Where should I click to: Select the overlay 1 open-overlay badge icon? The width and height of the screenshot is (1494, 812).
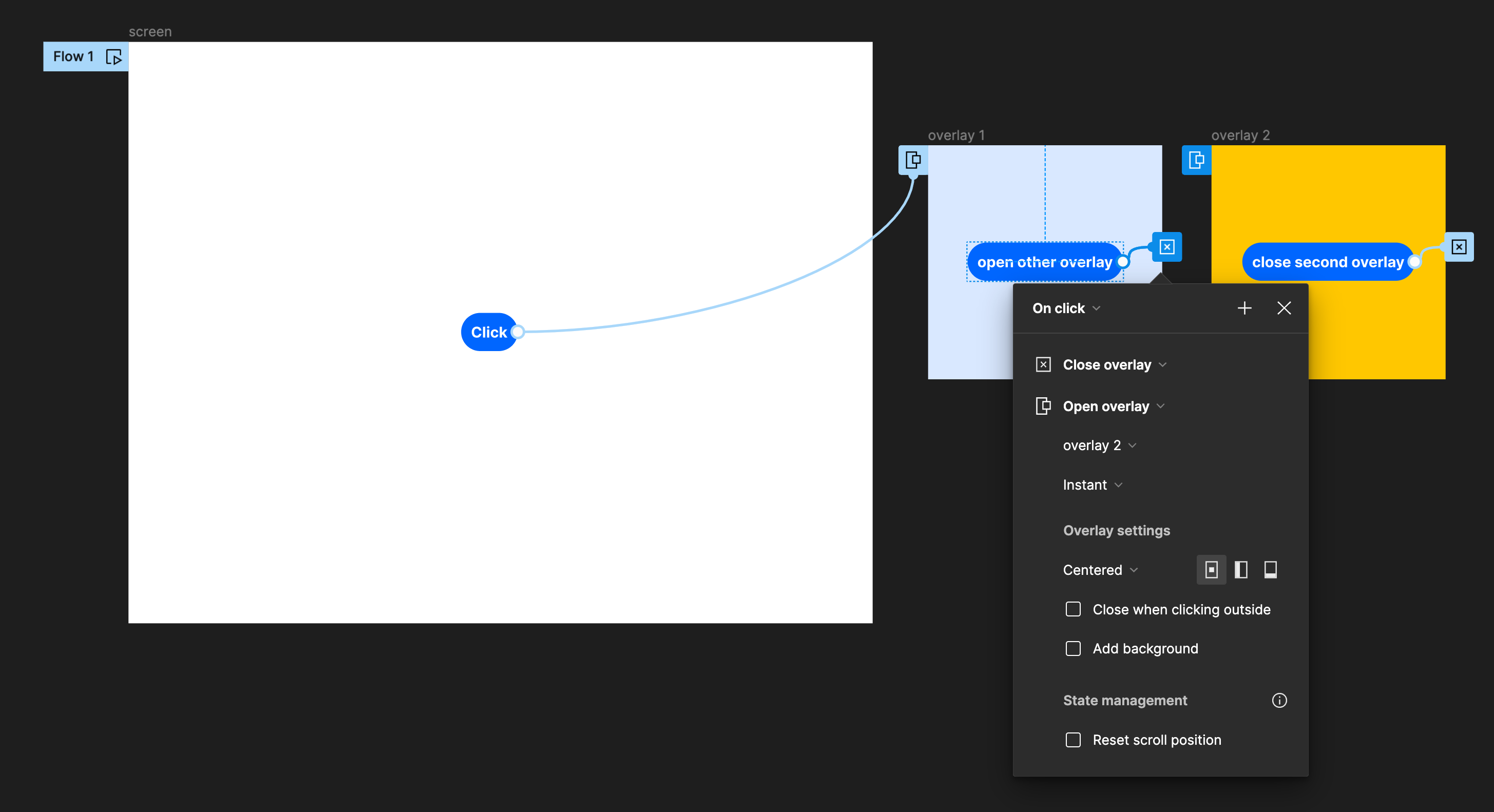[913, 160]
